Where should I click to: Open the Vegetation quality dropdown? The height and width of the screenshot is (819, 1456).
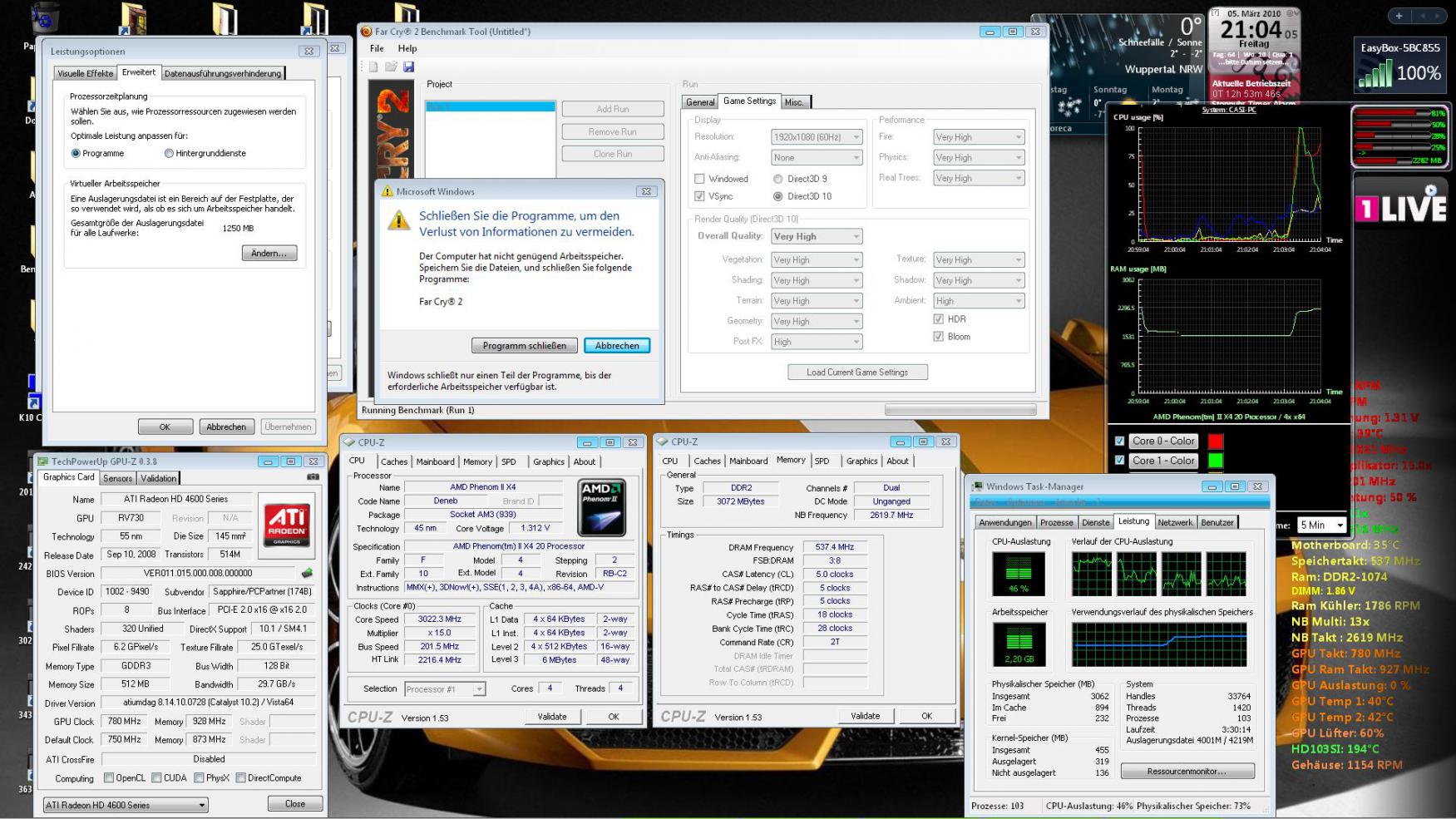click(x=817, y=260)
